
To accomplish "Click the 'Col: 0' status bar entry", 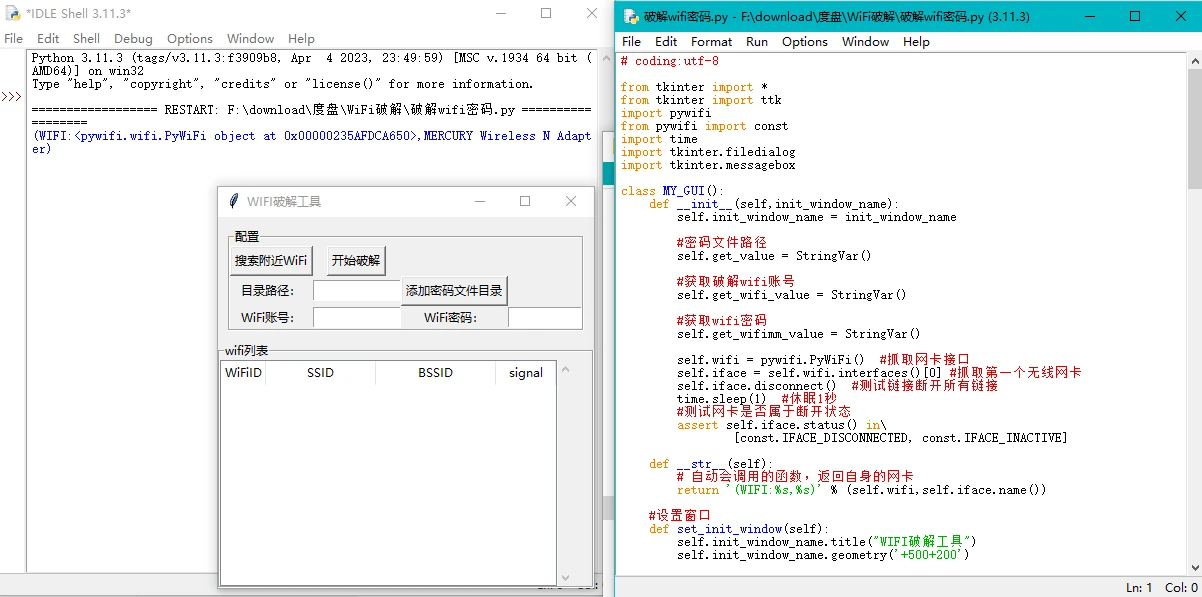I will [1181, 588].
